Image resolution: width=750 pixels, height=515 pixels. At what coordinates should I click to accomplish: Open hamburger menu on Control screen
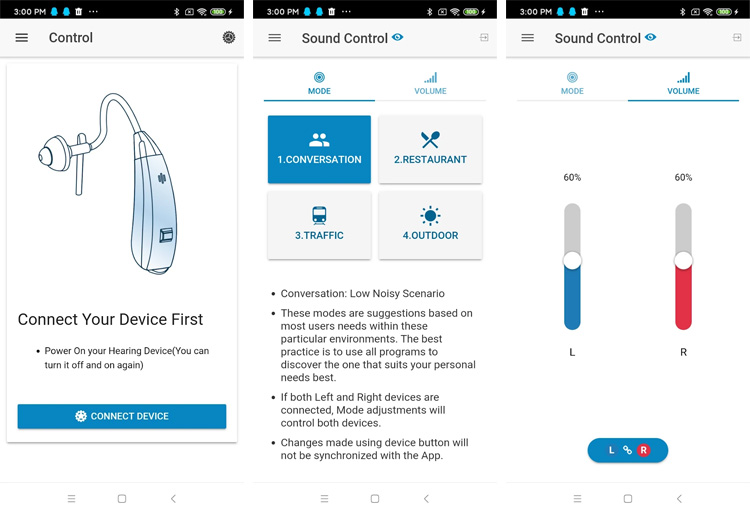(x=22, y=38)
